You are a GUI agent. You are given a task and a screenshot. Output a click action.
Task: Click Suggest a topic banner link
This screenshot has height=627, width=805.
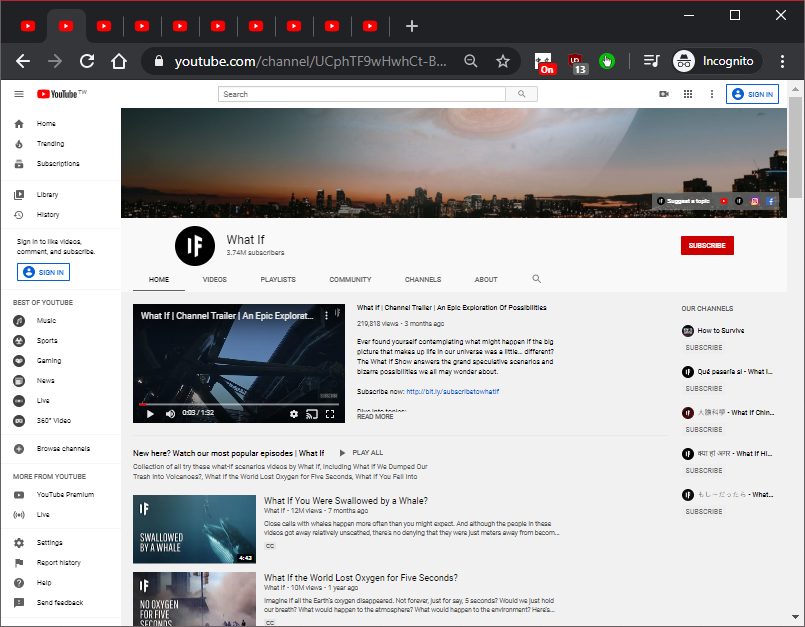tap(684, 201)
